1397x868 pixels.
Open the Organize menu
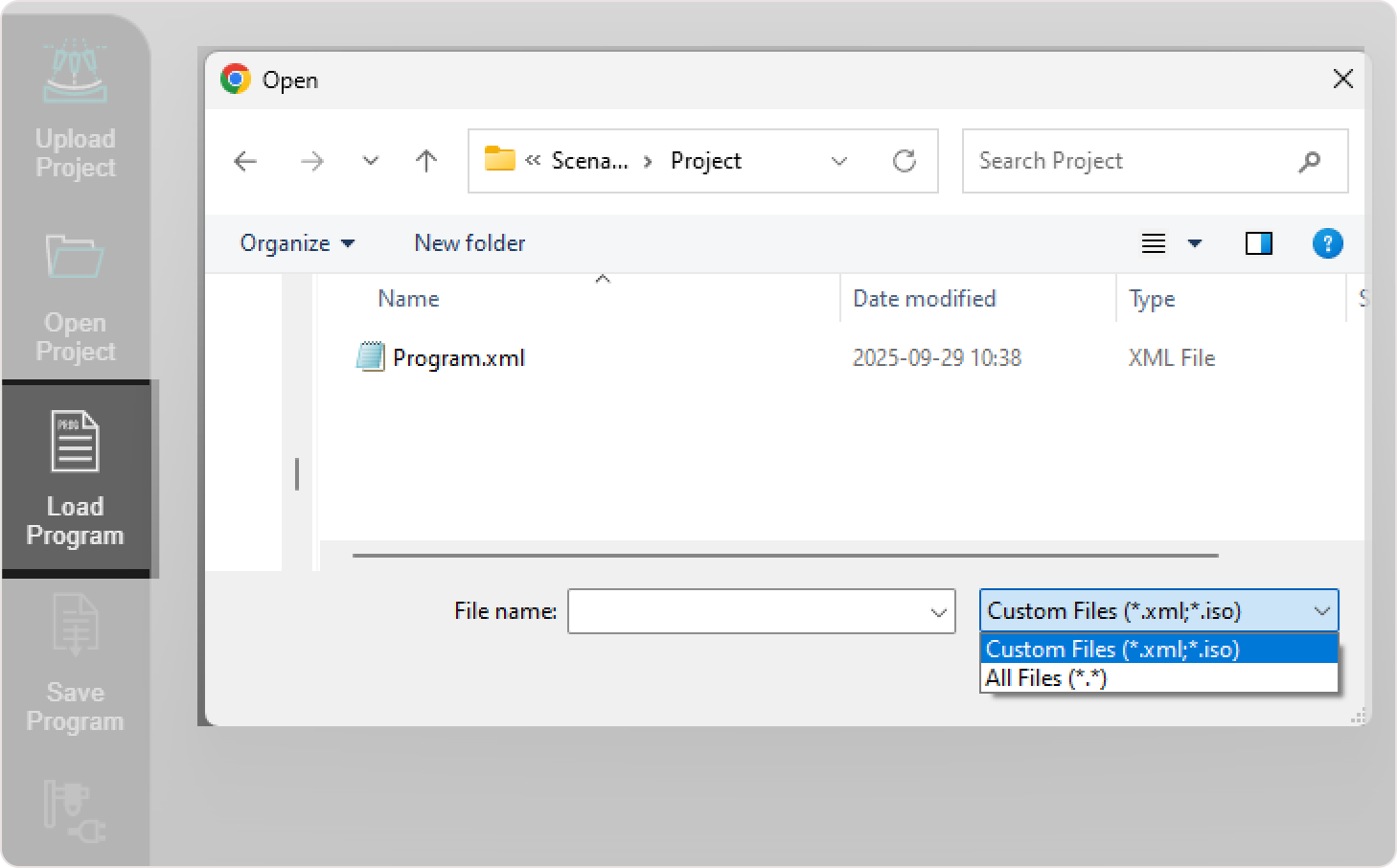(x=297, y=243)
